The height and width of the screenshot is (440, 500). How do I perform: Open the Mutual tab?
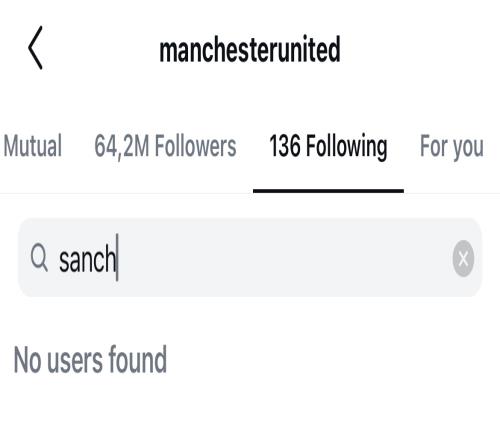point(32,146)
